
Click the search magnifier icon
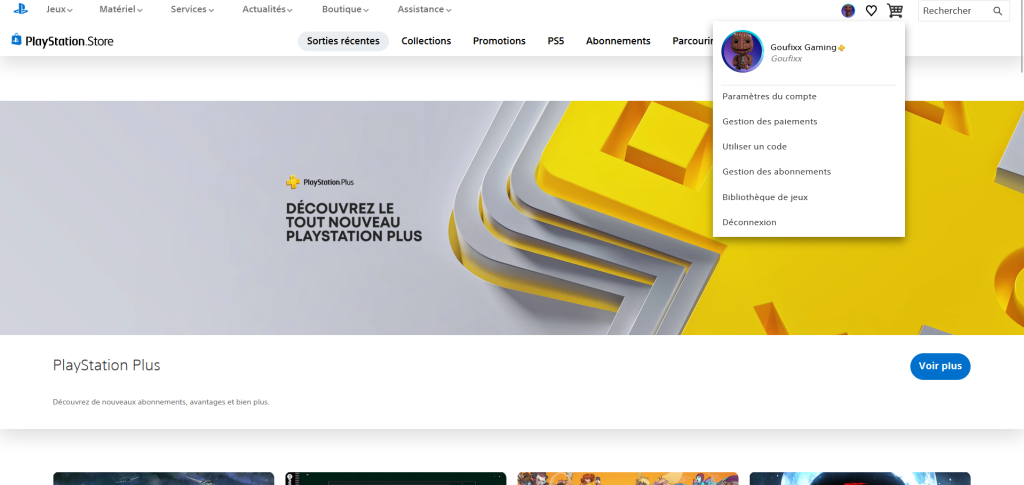997,11
